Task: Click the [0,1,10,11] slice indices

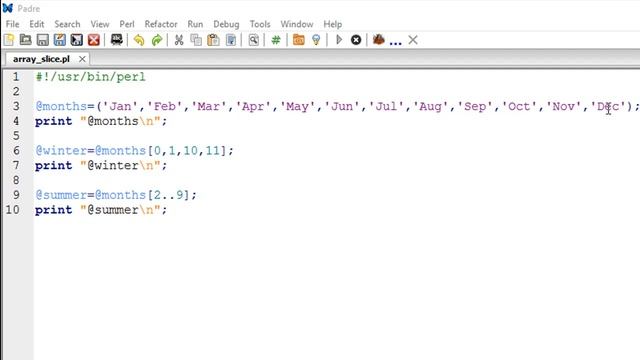Action: click(x=187, y=151)
